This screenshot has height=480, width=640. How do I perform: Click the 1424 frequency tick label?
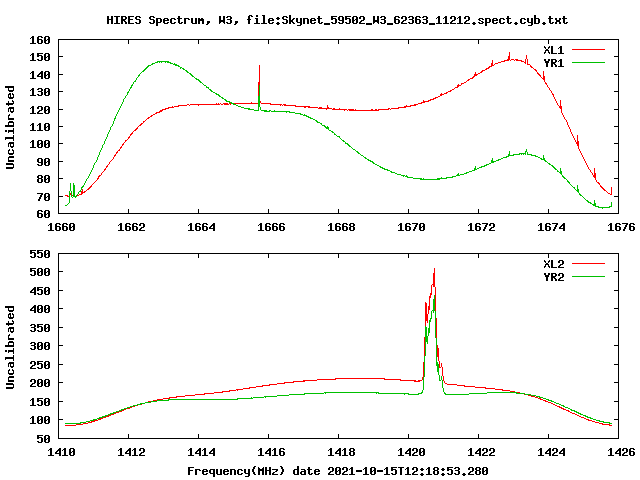551,452
